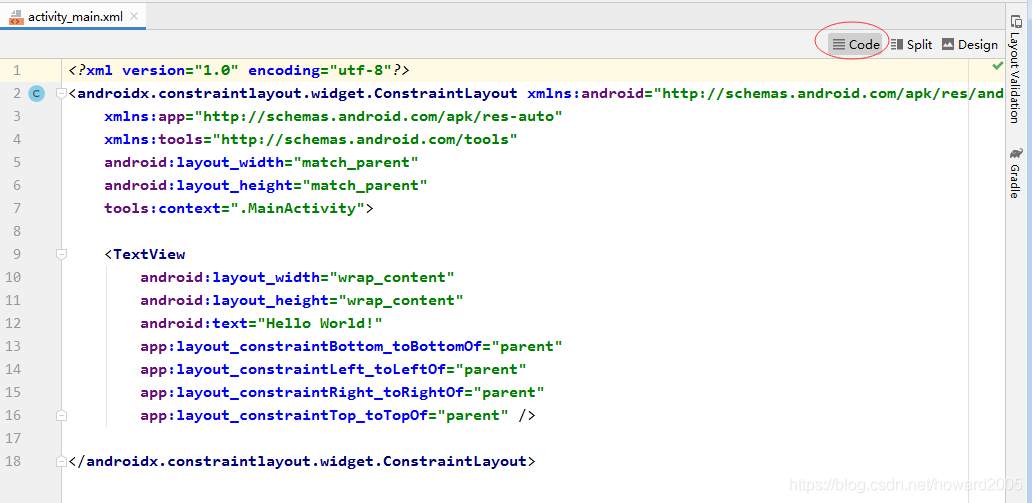Click the class gutter icon on line 2
This screenshot has width=1032, height=503.
point(37,93)
